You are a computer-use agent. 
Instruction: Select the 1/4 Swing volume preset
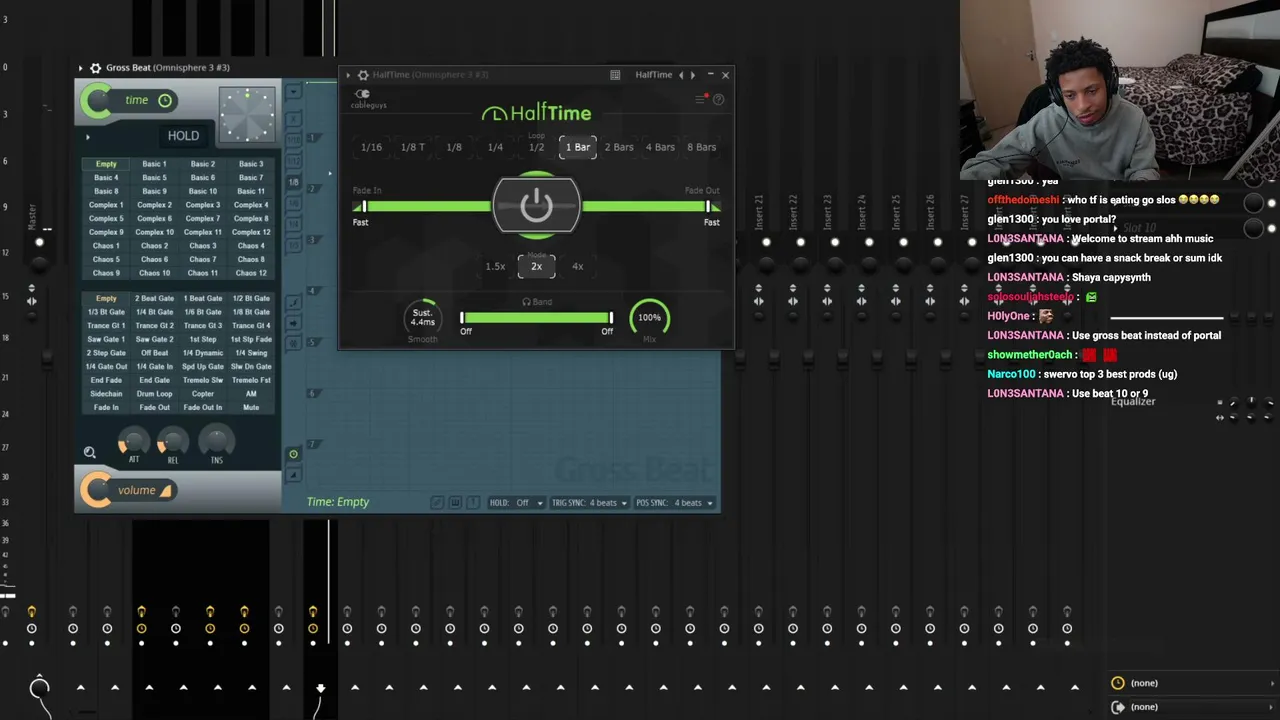(x=251, y=353)
